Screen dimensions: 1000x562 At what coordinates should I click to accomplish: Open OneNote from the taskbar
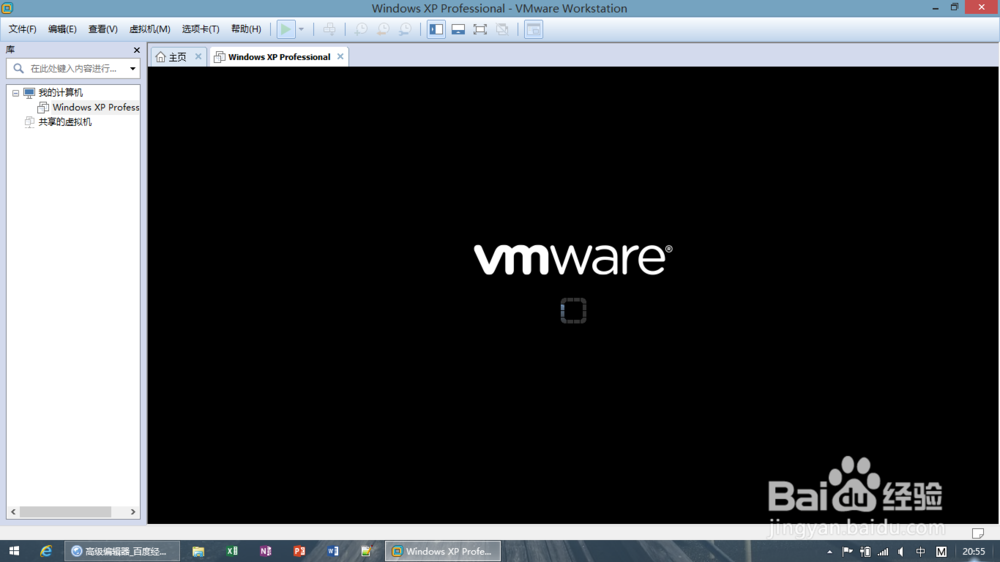265,551
